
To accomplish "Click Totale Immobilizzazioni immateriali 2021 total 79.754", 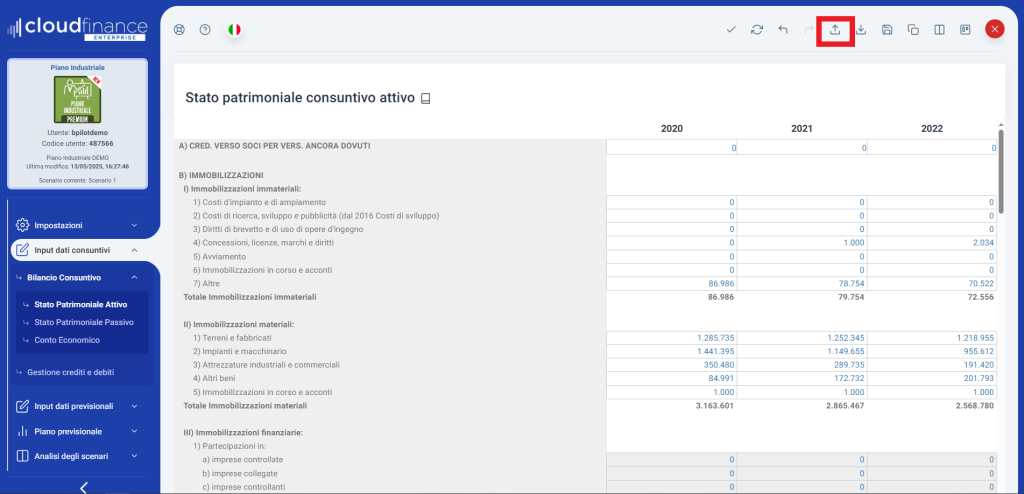I will pos(853,297).
